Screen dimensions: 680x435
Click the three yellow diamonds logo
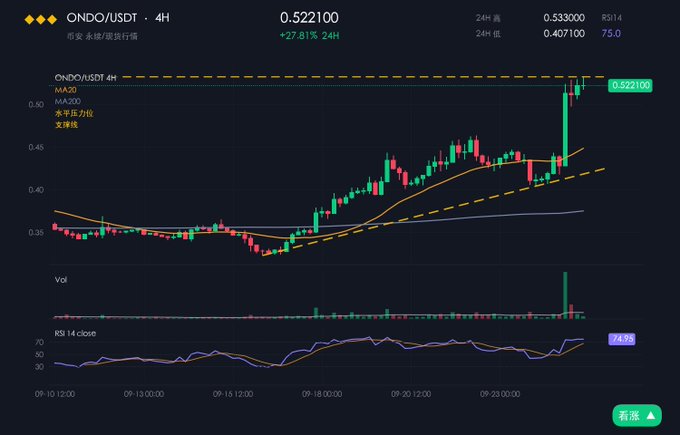(41, 20)
